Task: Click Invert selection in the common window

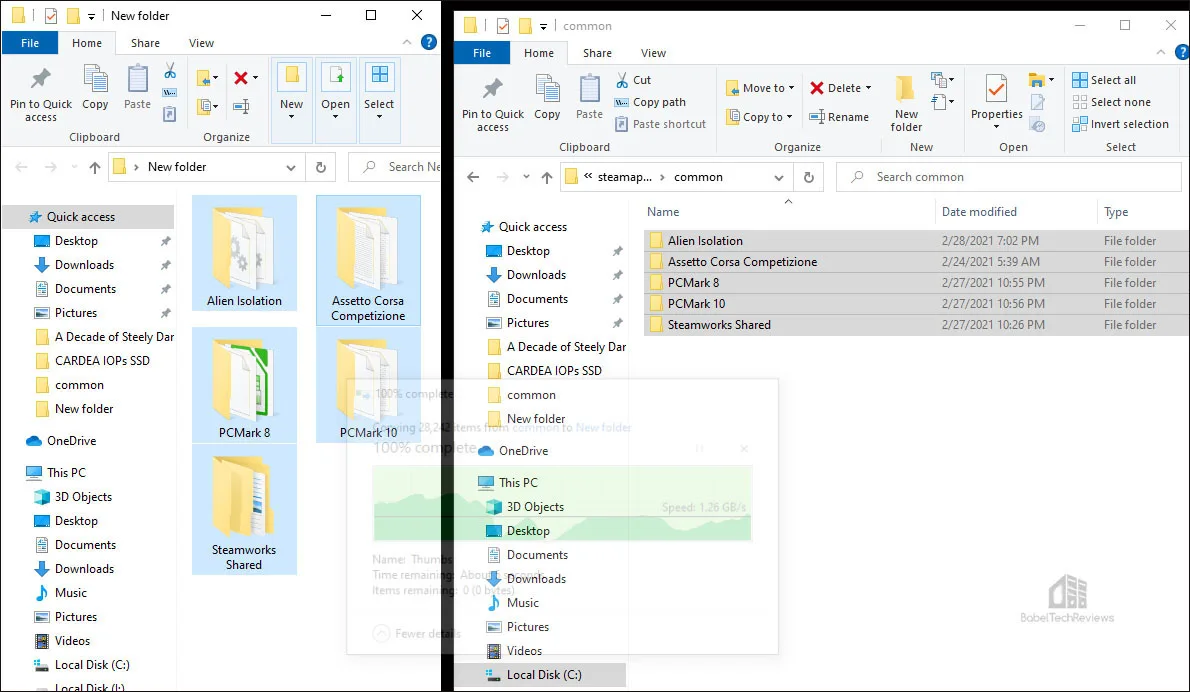Action: coord(1120,124)
